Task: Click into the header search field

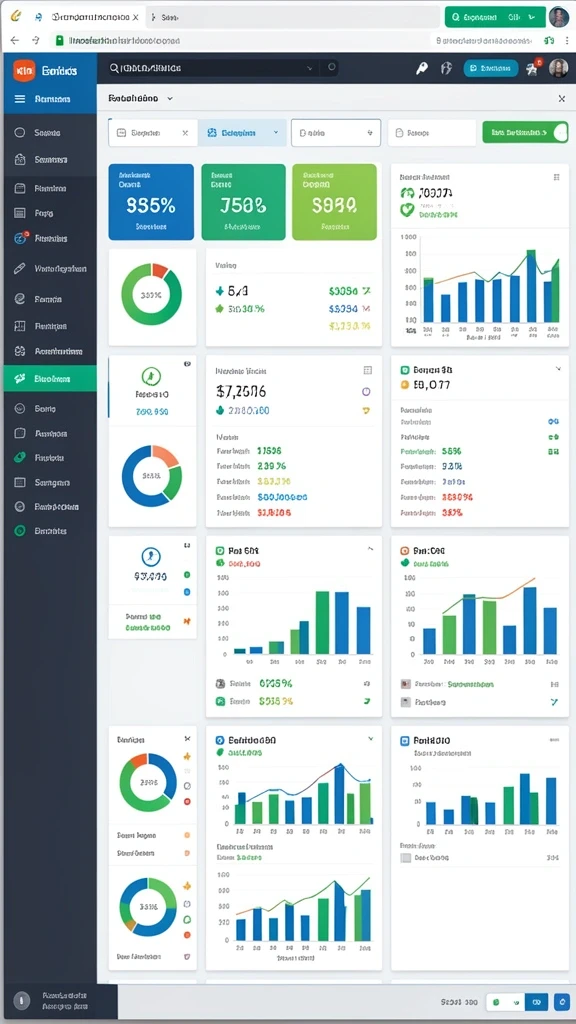Action: coord(208,67)
